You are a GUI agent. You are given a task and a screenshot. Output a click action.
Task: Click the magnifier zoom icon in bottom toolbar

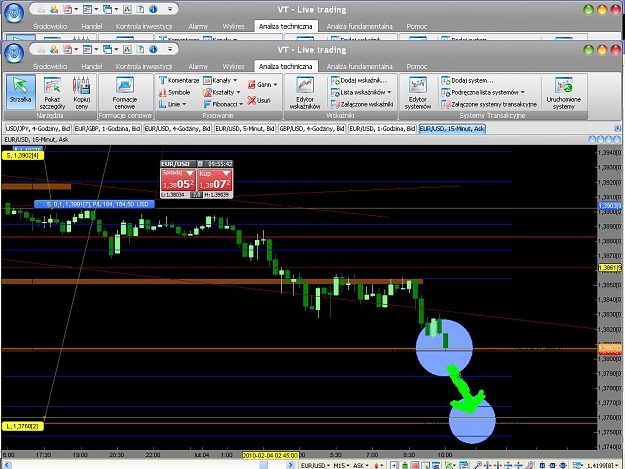click(x=478, y=465)
